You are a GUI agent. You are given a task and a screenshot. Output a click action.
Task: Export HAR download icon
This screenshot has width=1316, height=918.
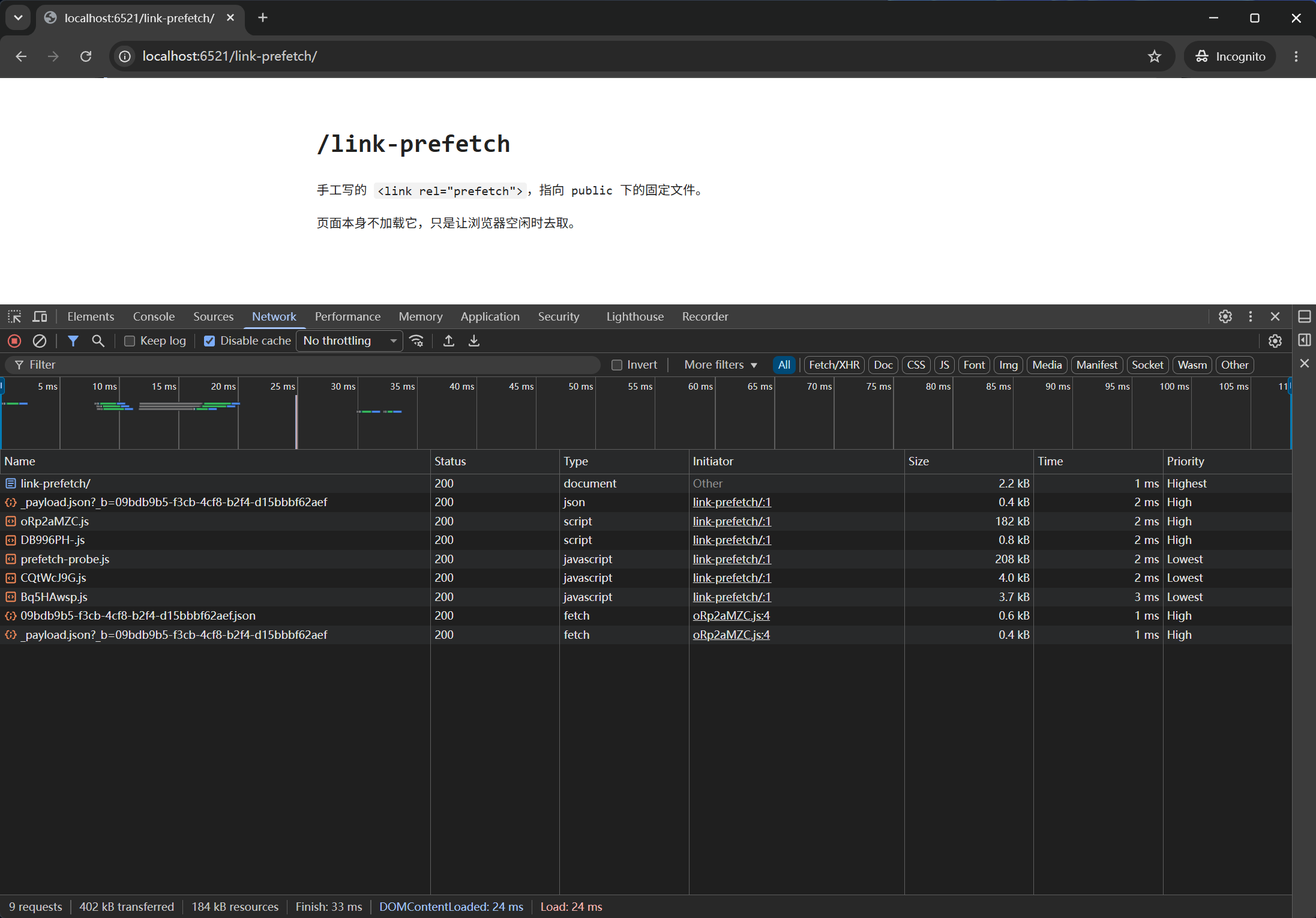474,341
